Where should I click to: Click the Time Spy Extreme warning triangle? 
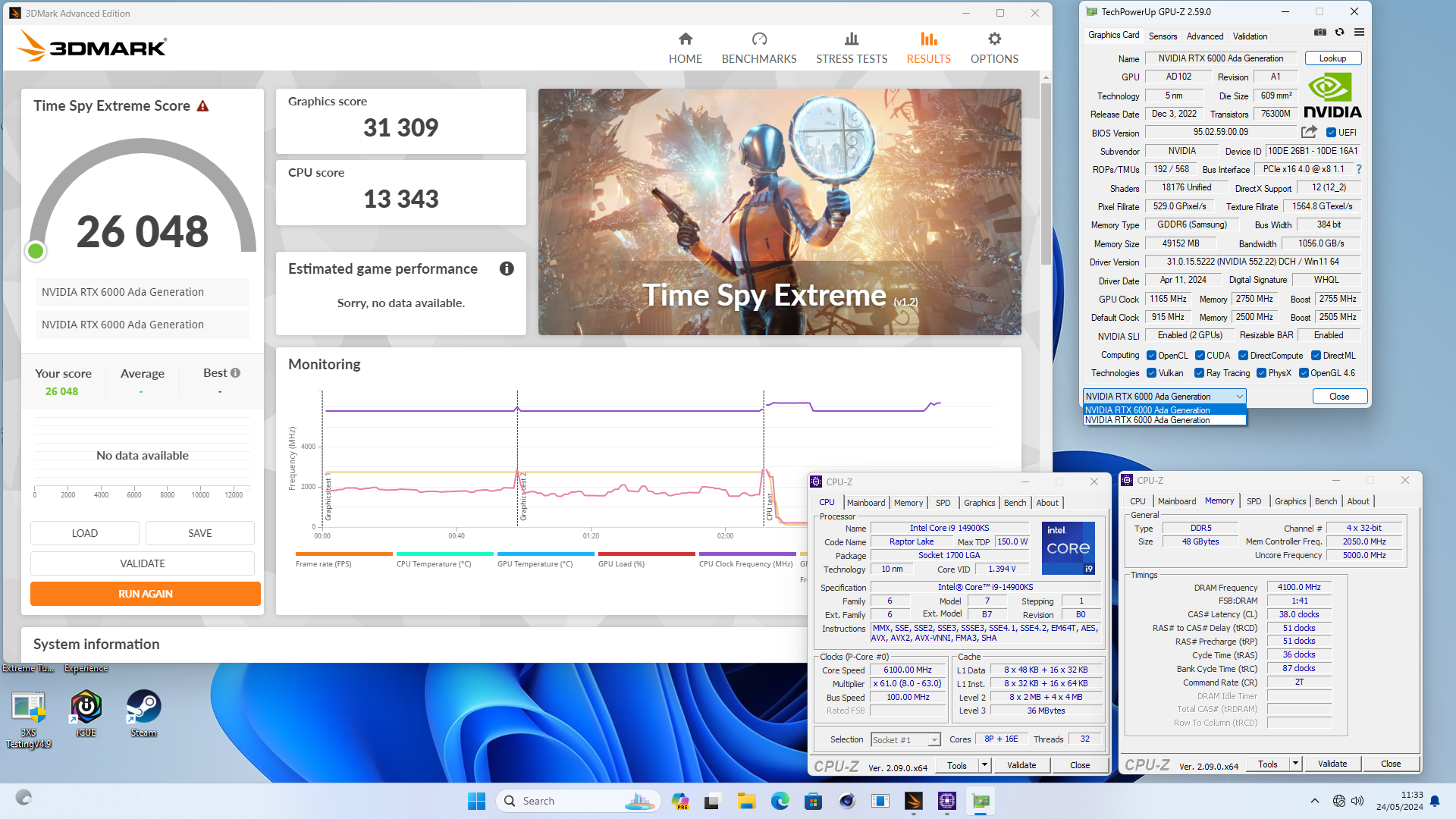coord(202,106)
